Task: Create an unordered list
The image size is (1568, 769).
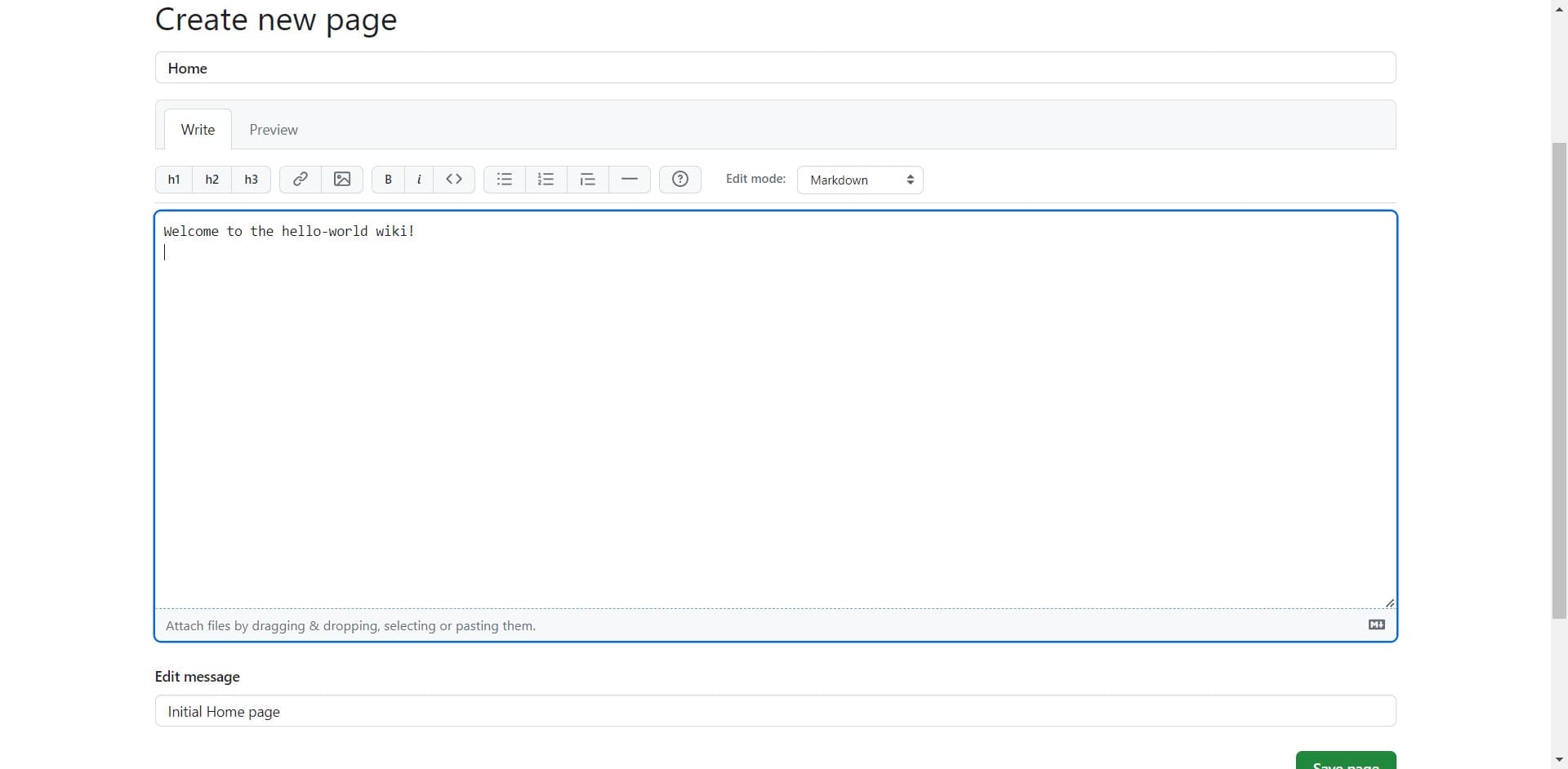Action: [x=503, y=180]
